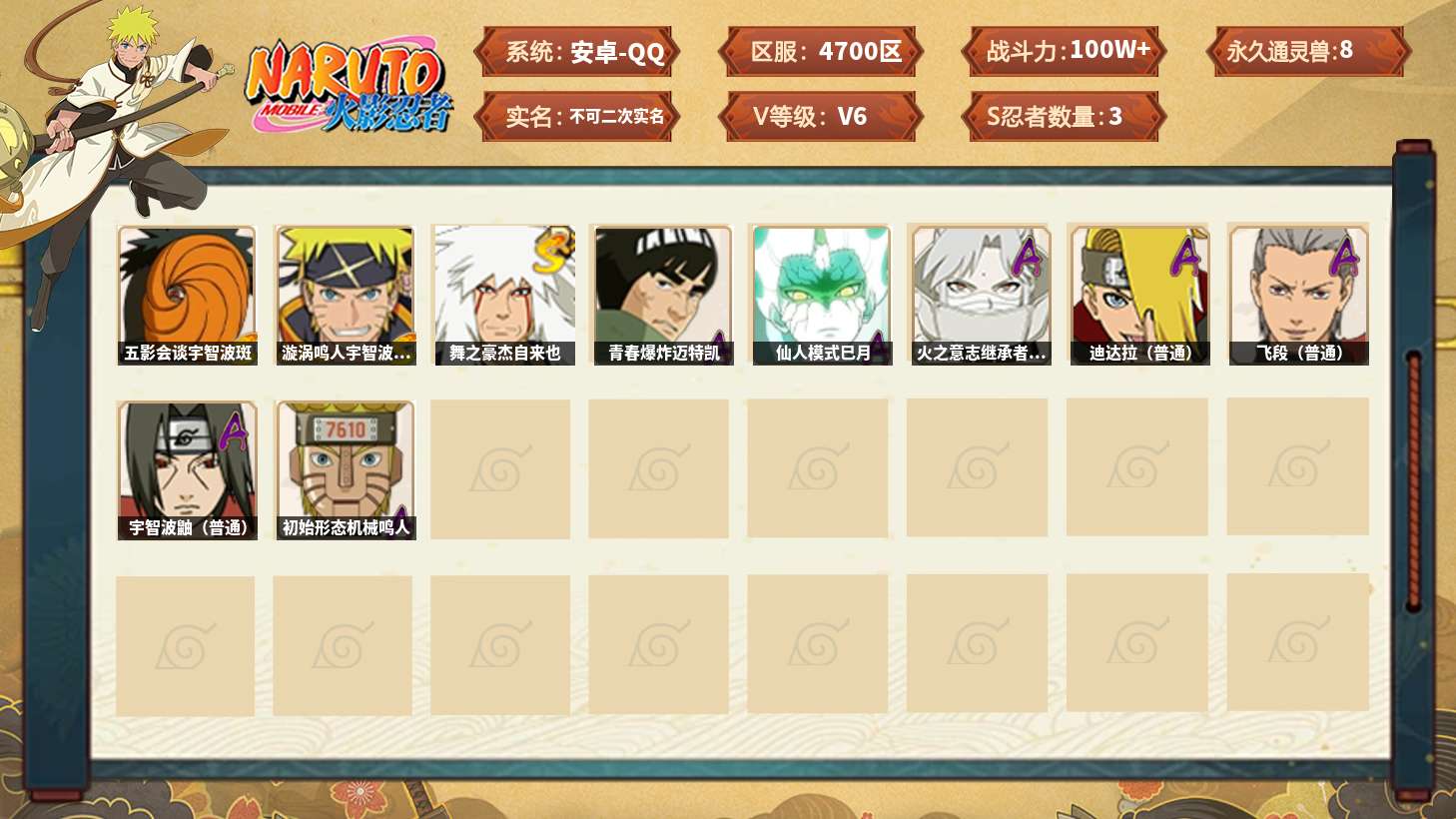1456x819 pixels.
Task: Pick the 宇智波鼬（普通）ninja portrait
Action: 187,470
